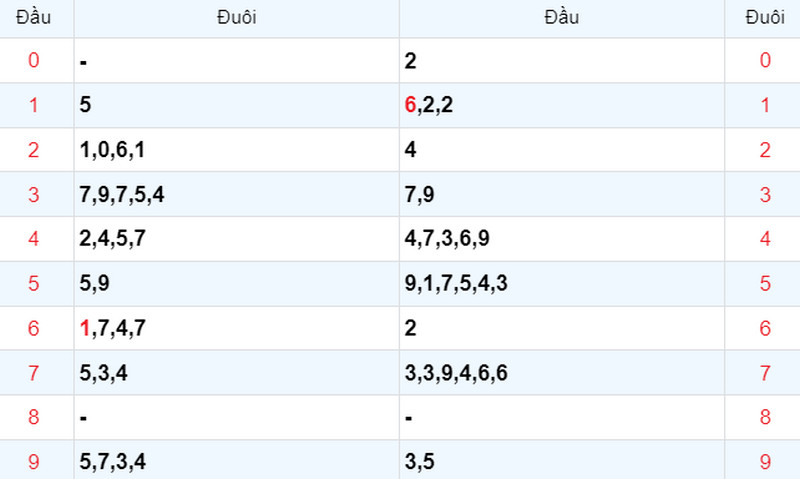Select red head digit 3 in left column
Viewport: 800px width, 479px height.
(34, 194)
